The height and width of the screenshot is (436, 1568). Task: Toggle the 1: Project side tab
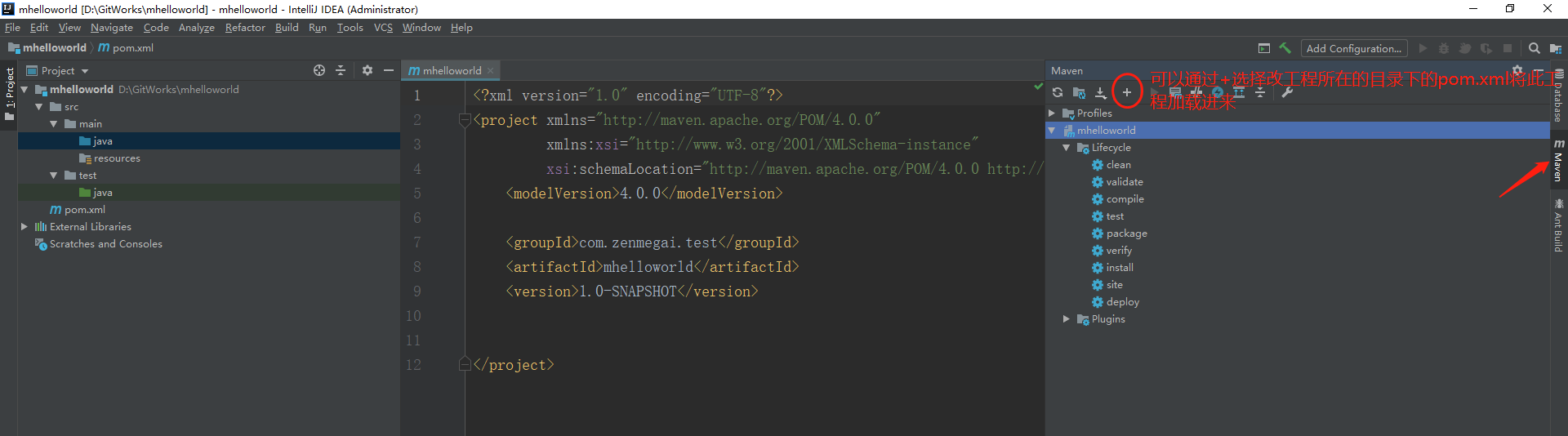pyautogui.click(x=9, y=93)
